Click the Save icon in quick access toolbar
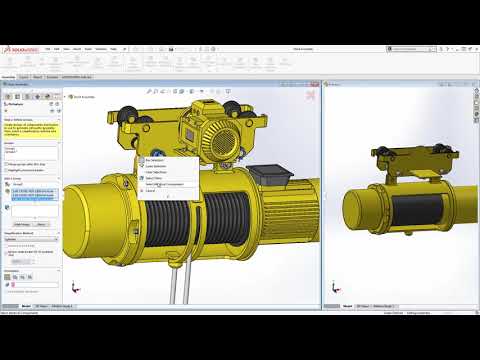The width and height of the screenshot is (480, 360). coord(171,49)
